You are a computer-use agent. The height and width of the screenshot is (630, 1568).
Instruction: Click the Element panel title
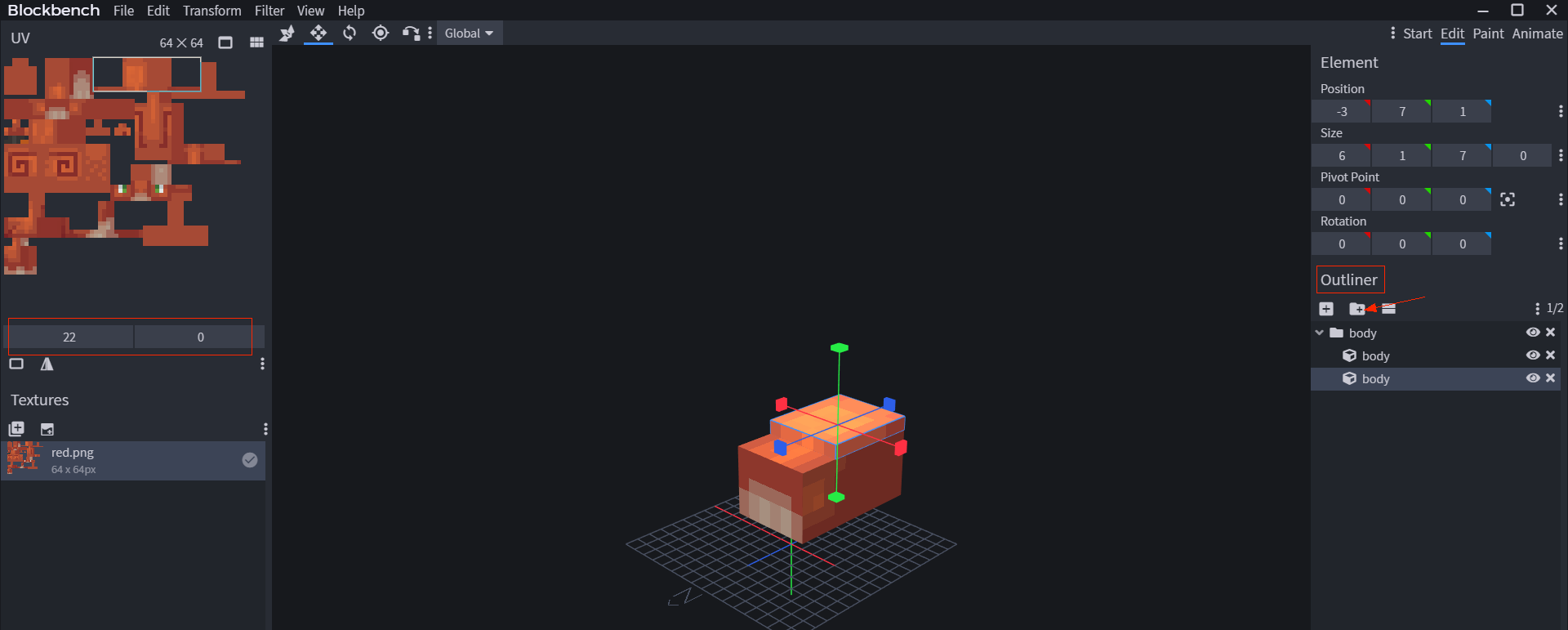(1349, 62)
